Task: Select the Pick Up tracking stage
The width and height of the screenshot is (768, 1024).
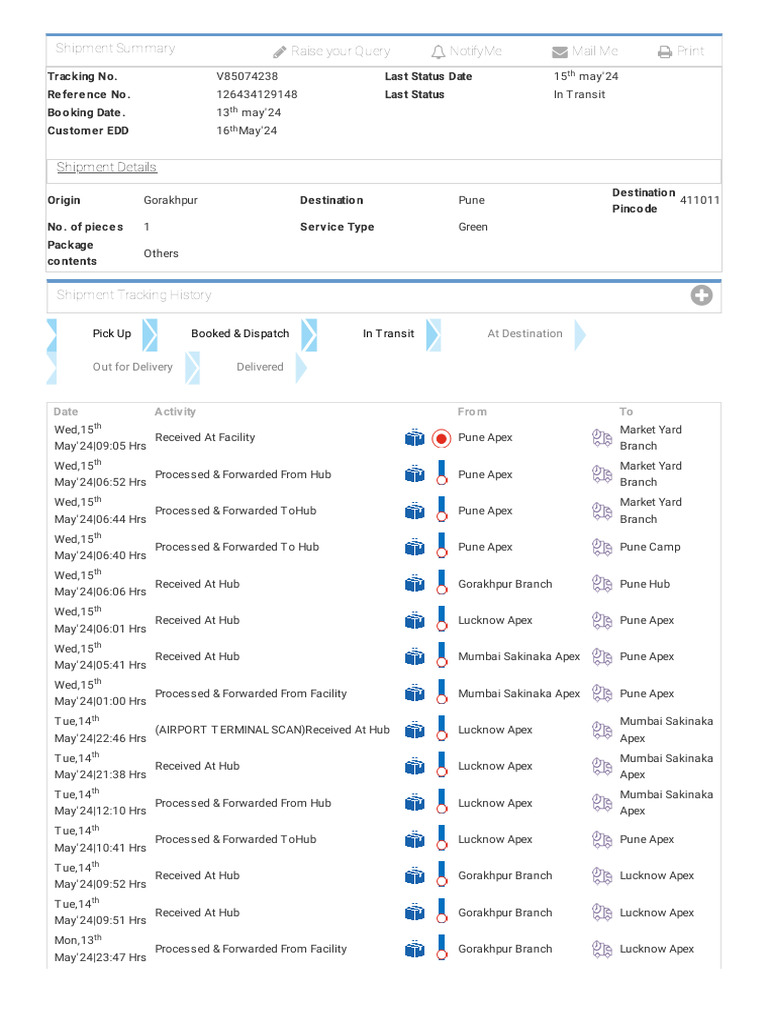Action: 111,334
